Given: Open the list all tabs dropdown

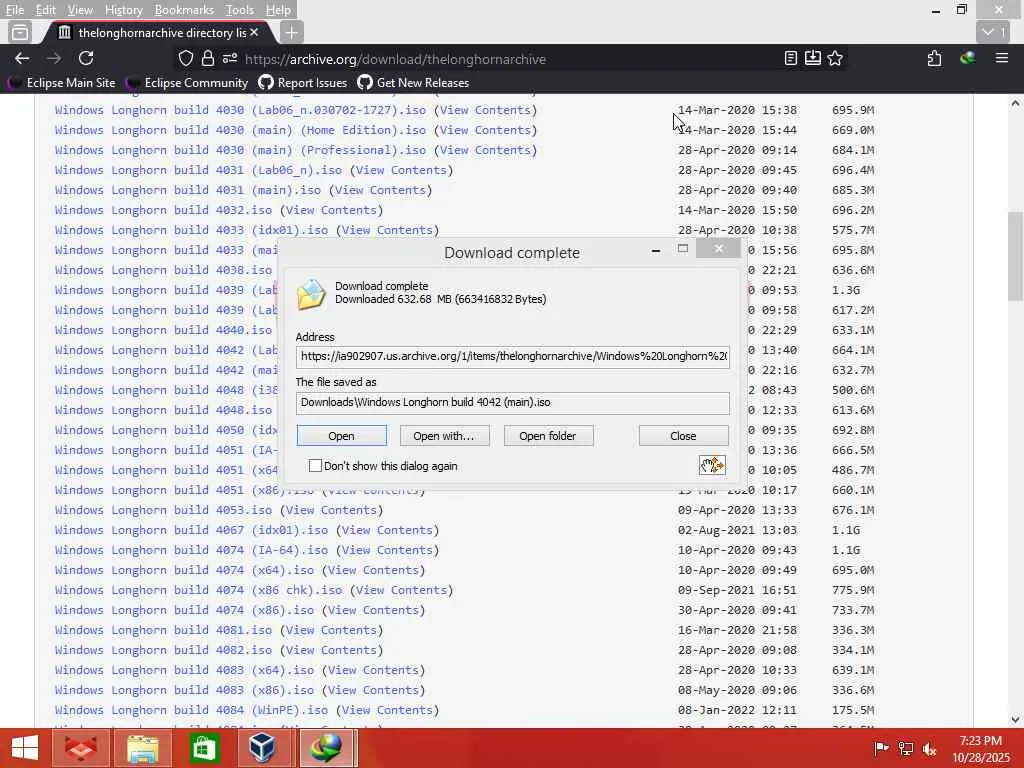Looking at the screenshot, I should (995, 32).
